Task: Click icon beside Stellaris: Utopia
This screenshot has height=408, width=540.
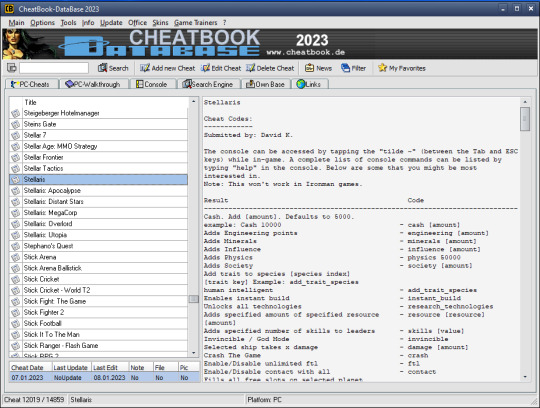Action: (x=15, y=235)
